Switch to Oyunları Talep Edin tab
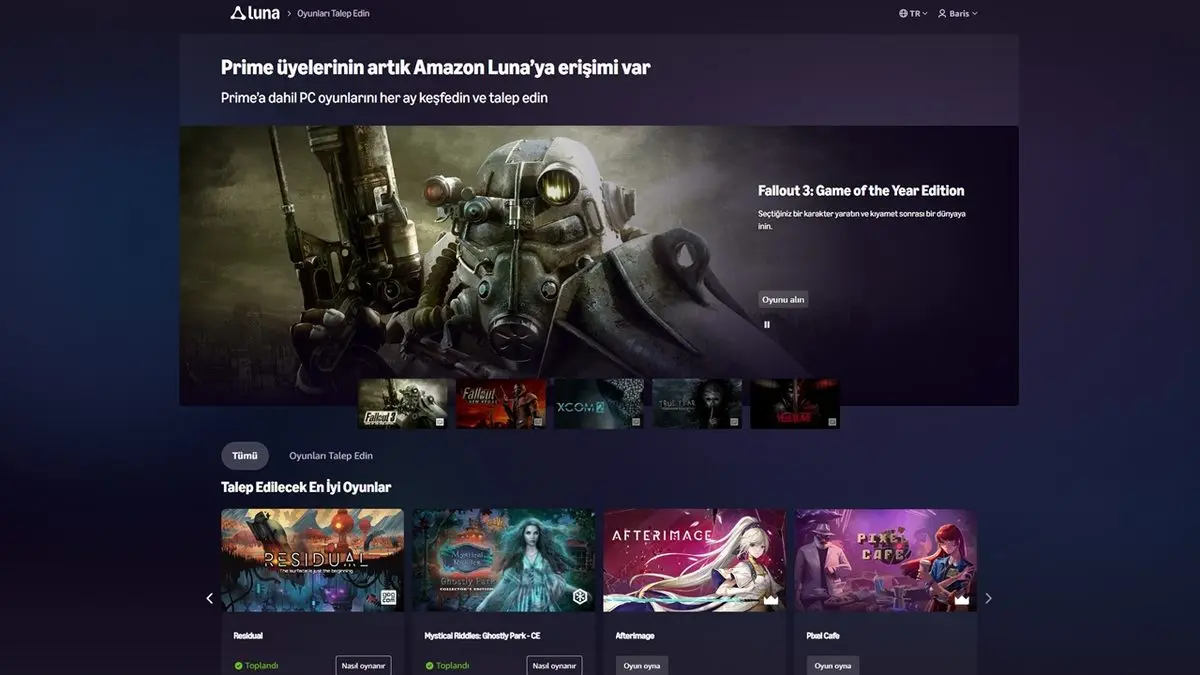This screenshot has width=1200, height=675. (330, 456)
